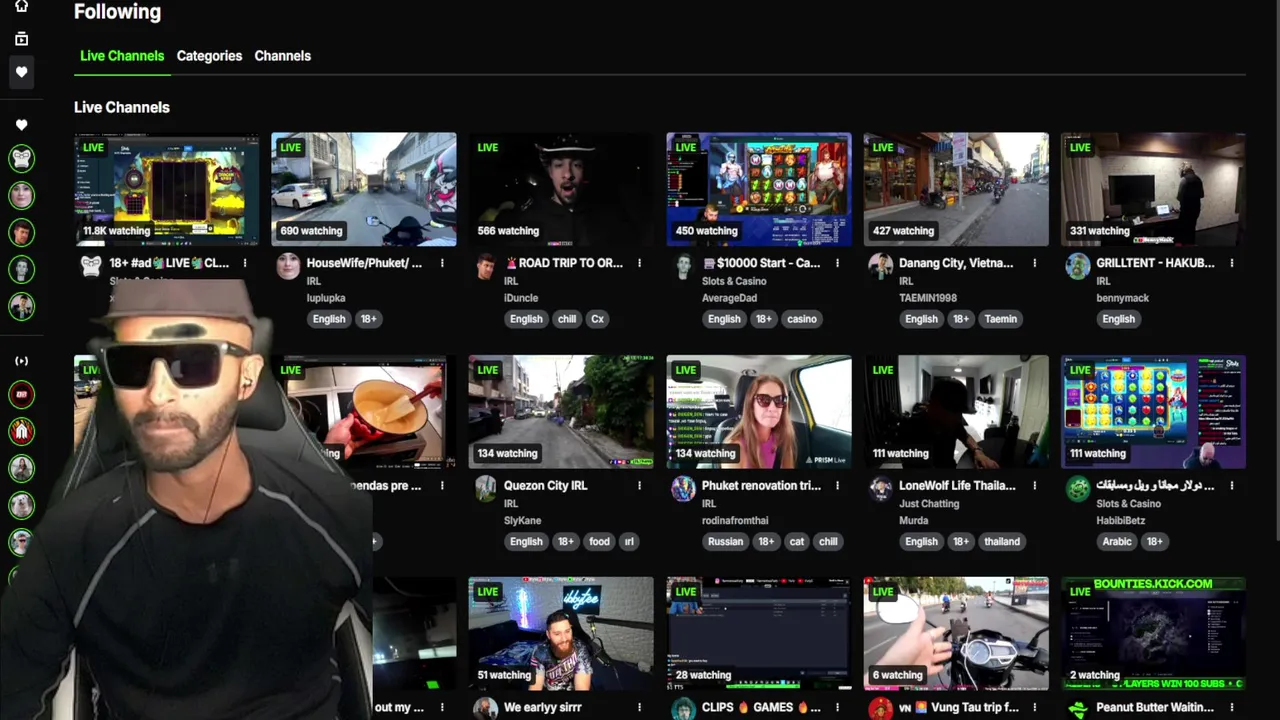Select the irl tag on SlyKane's stream
The width and height of the screenshot is (1280, 720).
[629, 541]
